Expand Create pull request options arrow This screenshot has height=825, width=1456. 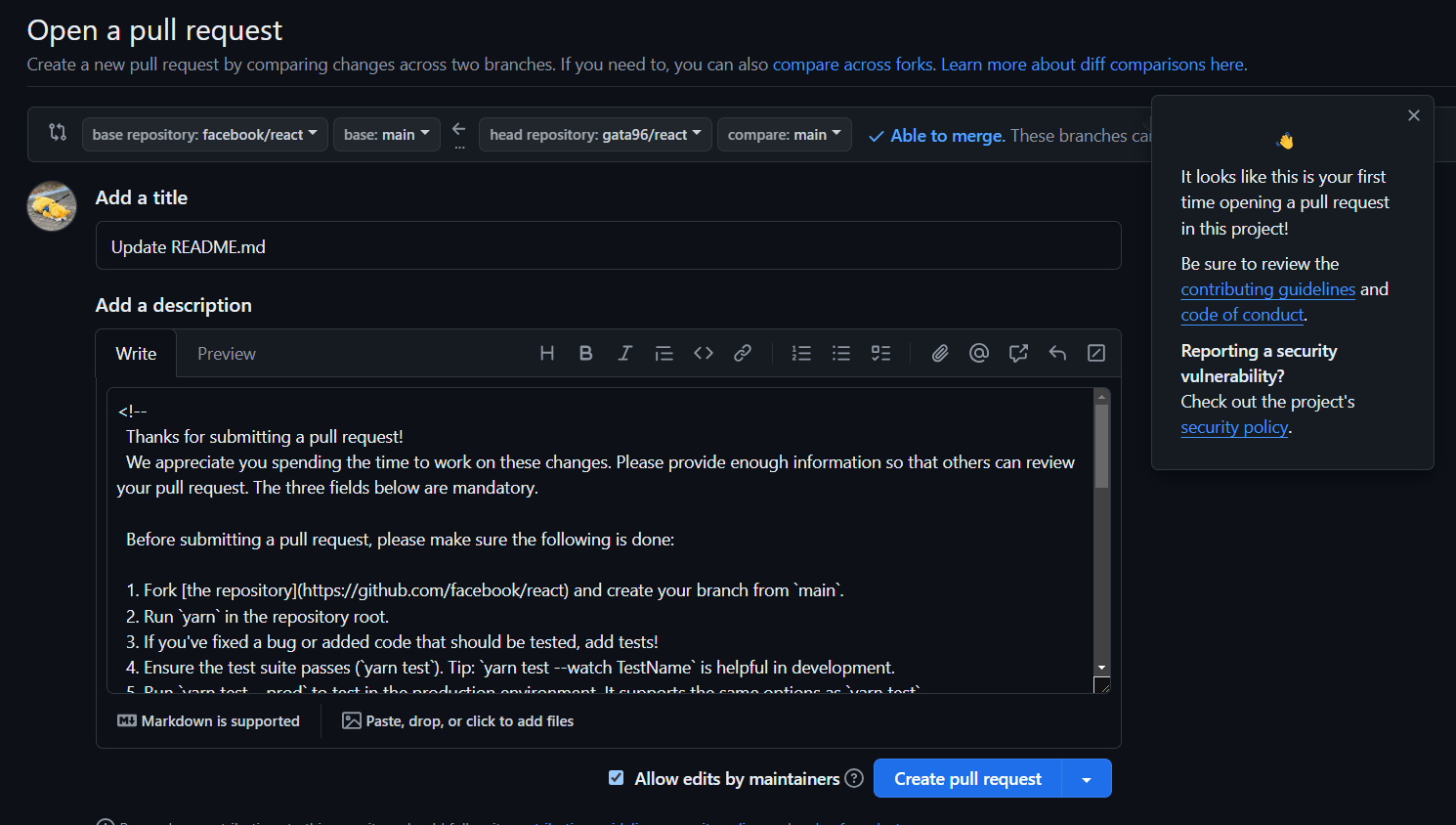(1087, 779)
